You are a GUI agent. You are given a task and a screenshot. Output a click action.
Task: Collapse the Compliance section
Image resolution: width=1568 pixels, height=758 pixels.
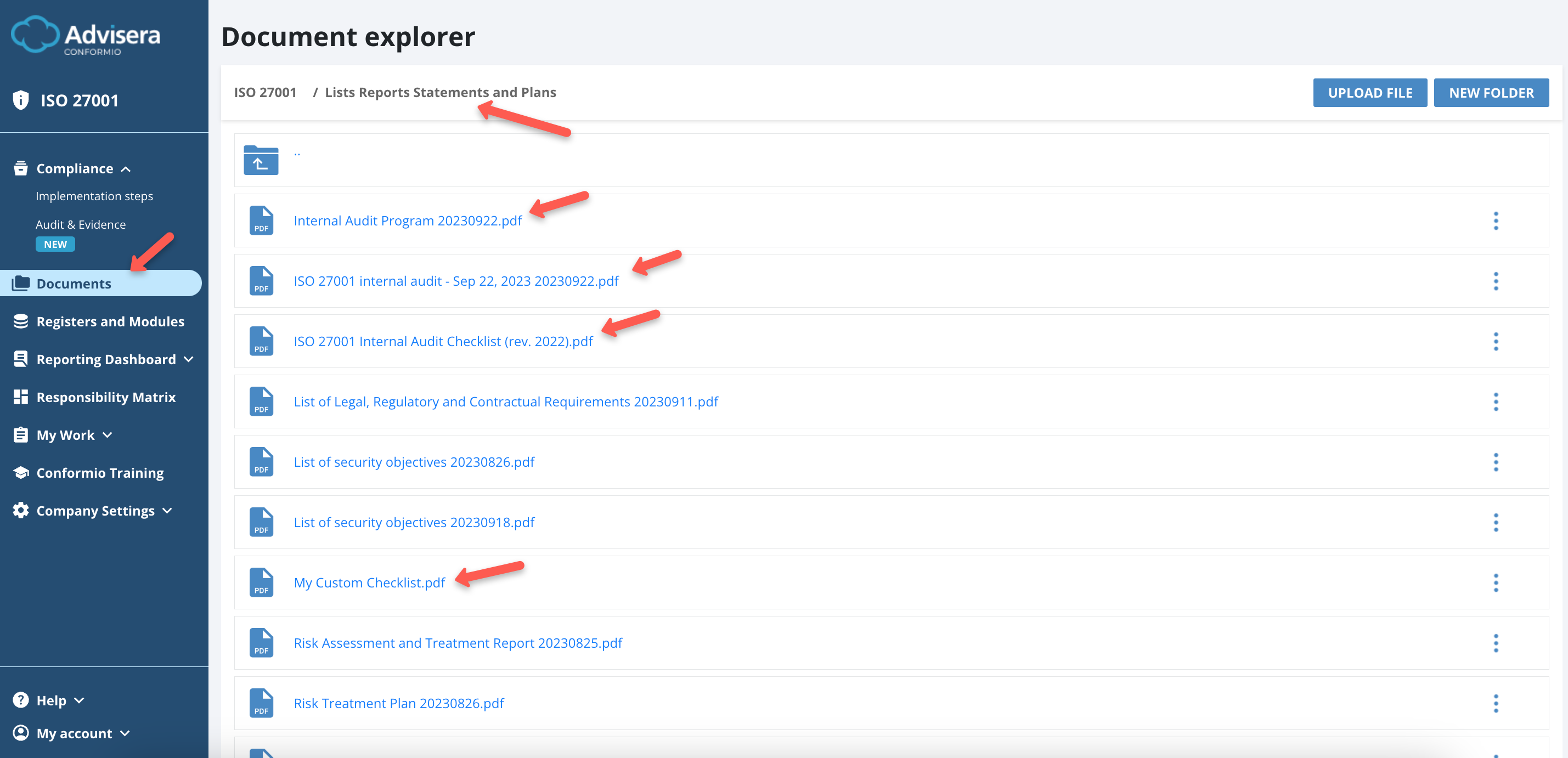coord(126,169)
